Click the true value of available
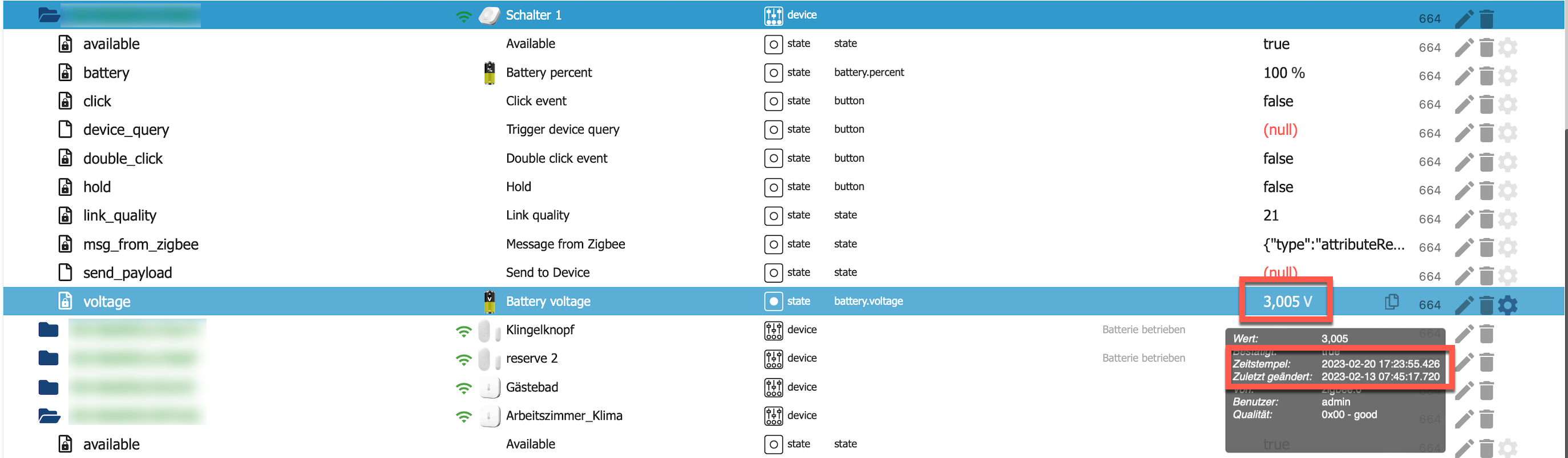 (x=1276, y=44)
